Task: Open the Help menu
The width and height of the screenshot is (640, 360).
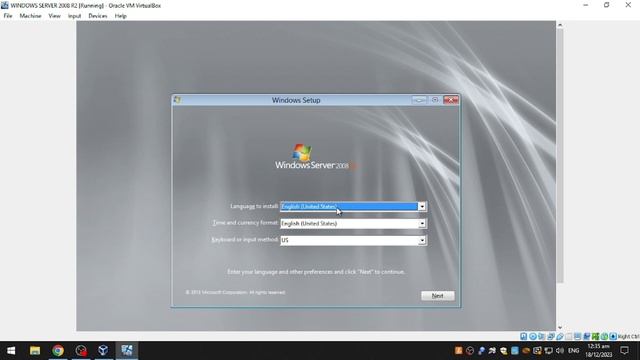Action: pyautogui.click(x=120, y=16)
